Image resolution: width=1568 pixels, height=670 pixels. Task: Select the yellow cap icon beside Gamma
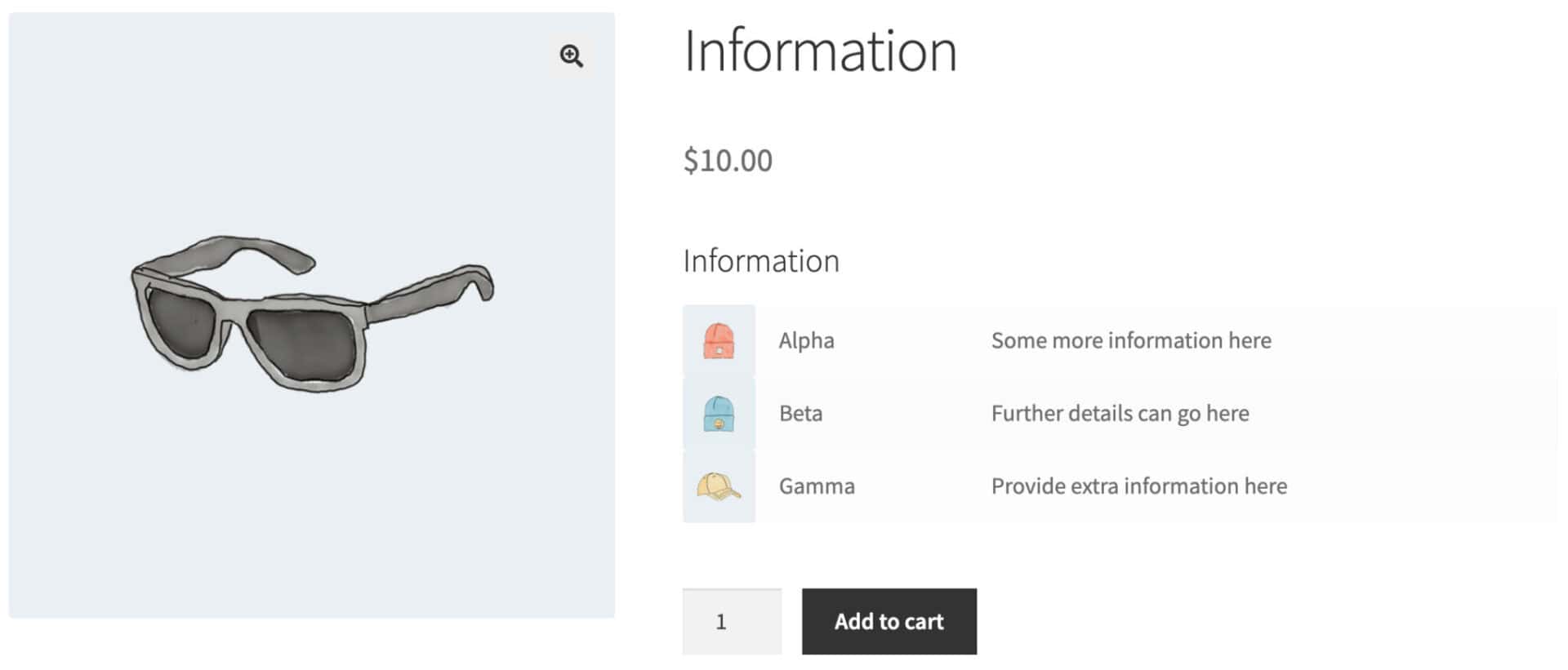click(x=719, y=486)
